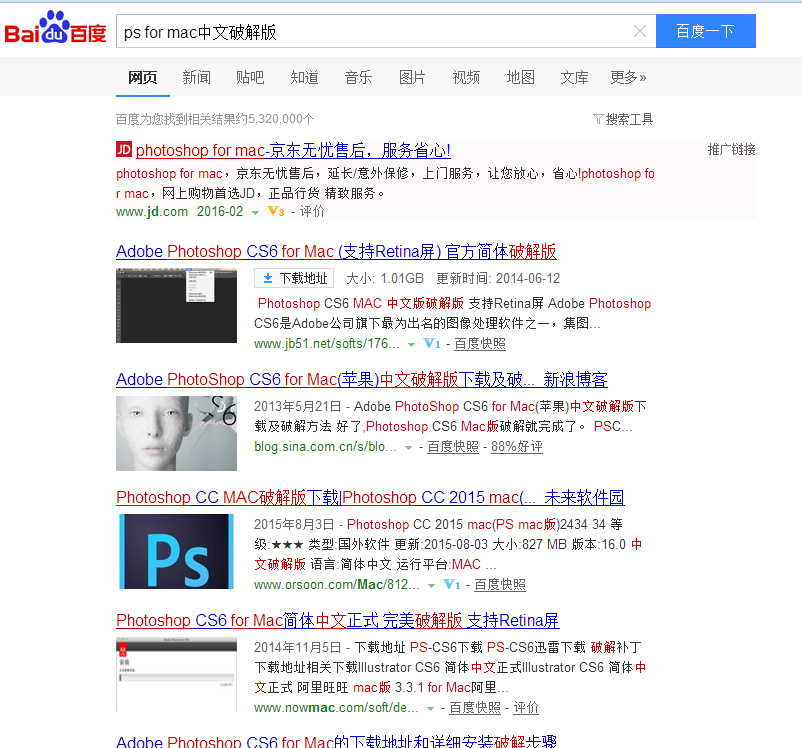Click into the search input field
This screenshot has height=748, width=802.
point(370,32)
